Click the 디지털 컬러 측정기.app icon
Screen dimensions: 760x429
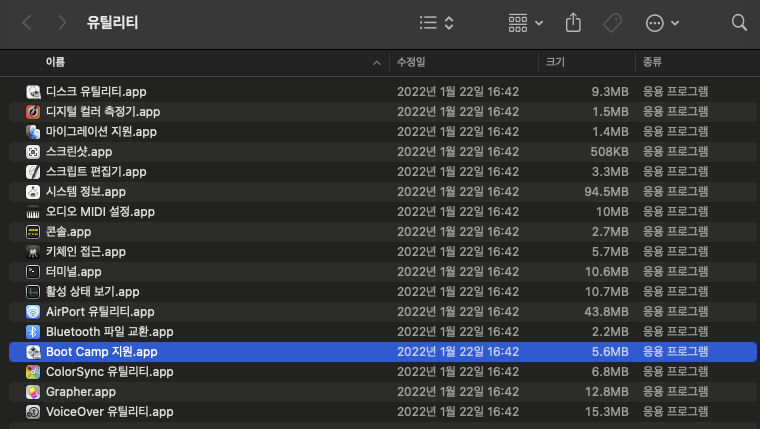tap(33, 111)
